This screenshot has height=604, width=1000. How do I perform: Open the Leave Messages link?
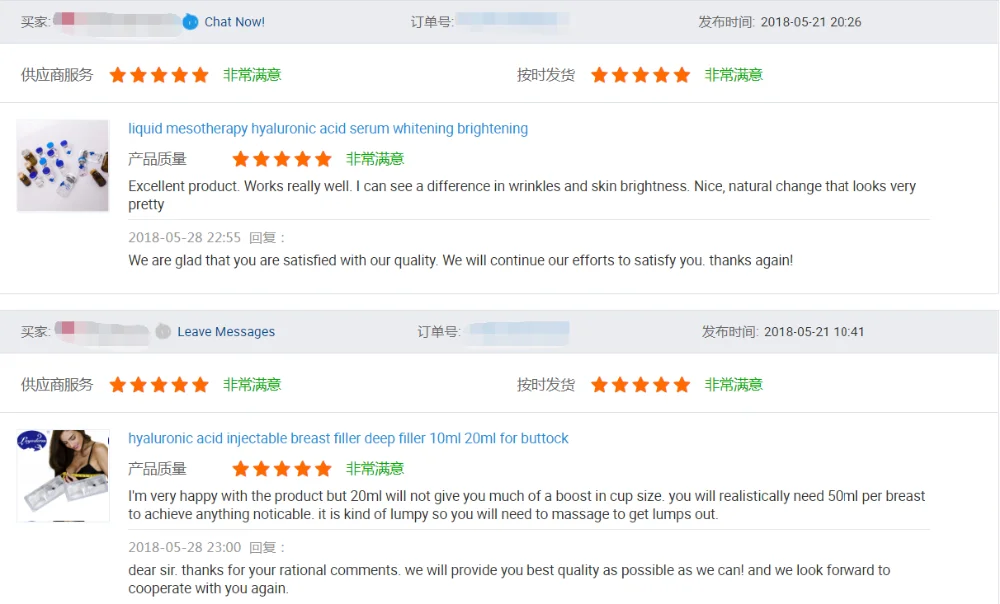226,332
